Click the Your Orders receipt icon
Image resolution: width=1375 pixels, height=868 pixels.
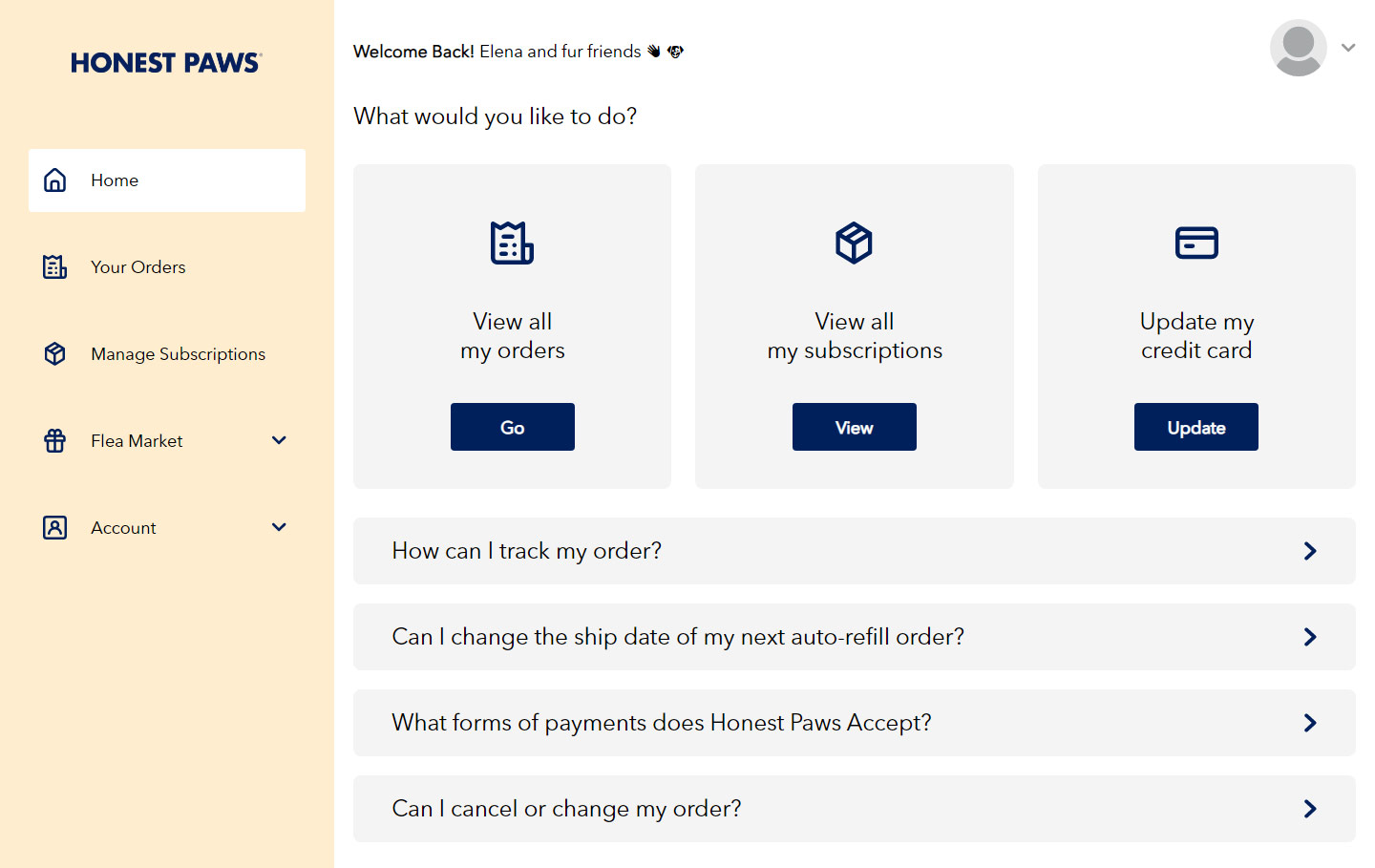coord(55,267)
